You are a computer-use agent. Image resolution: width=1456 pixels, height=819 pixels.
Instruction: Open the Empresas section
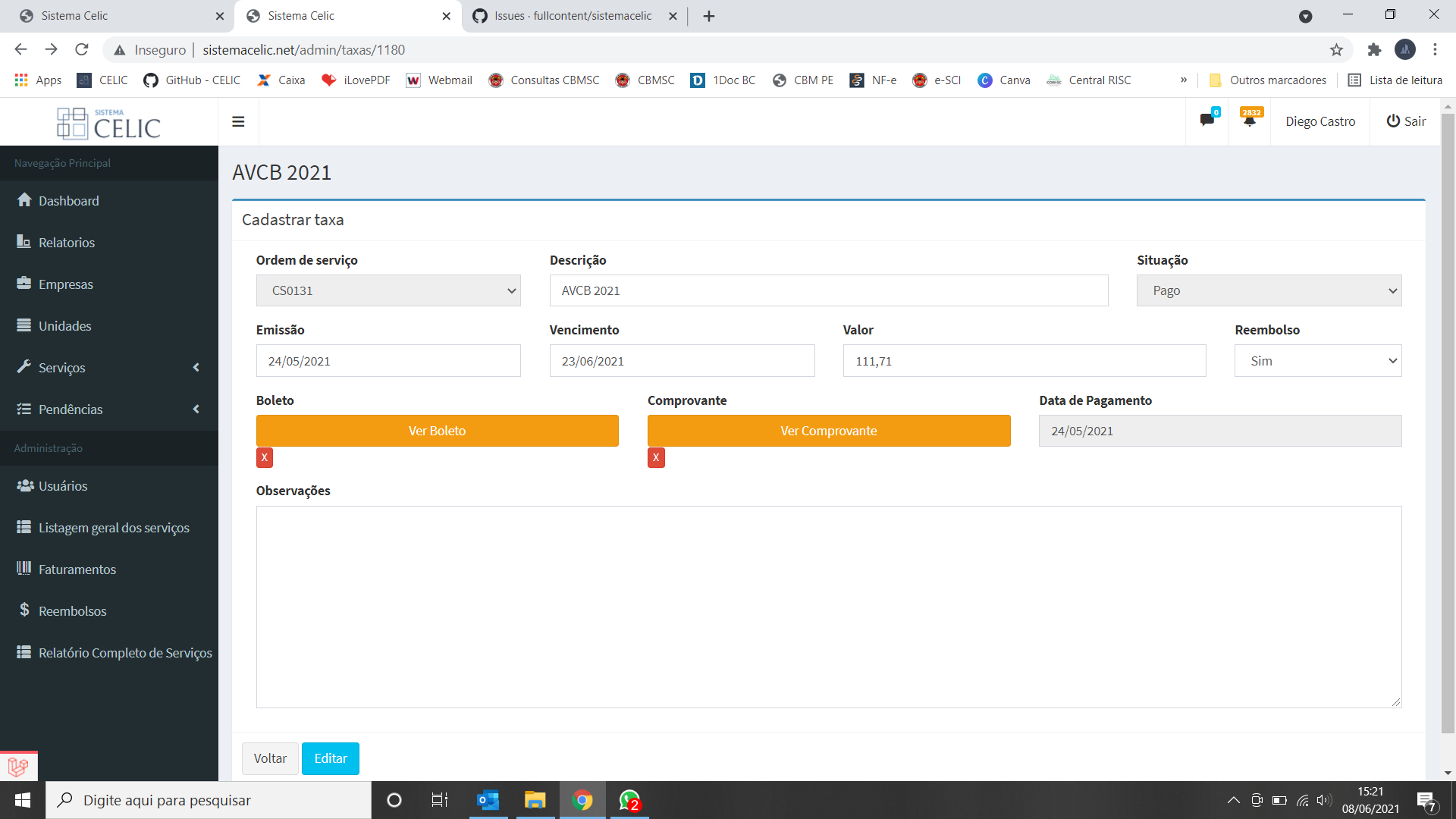coord(66,284)
